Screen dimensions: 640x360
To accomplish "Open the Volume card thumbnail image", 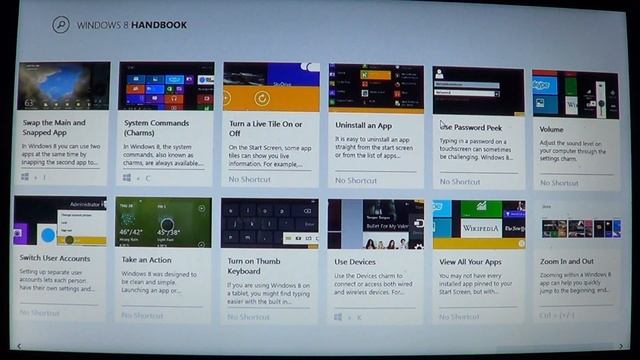I will [x=576, y=94].
